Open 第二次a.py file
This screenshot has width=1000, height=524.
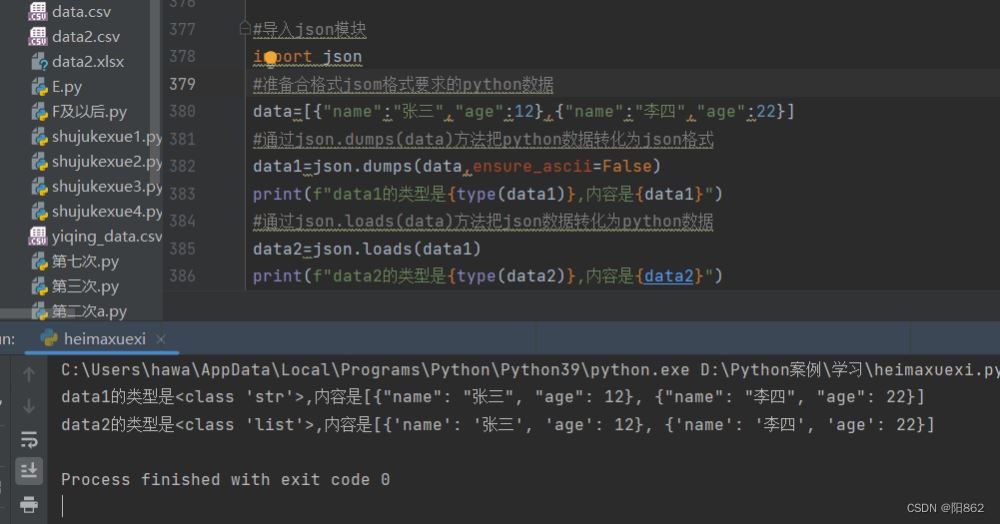[89, 311]
